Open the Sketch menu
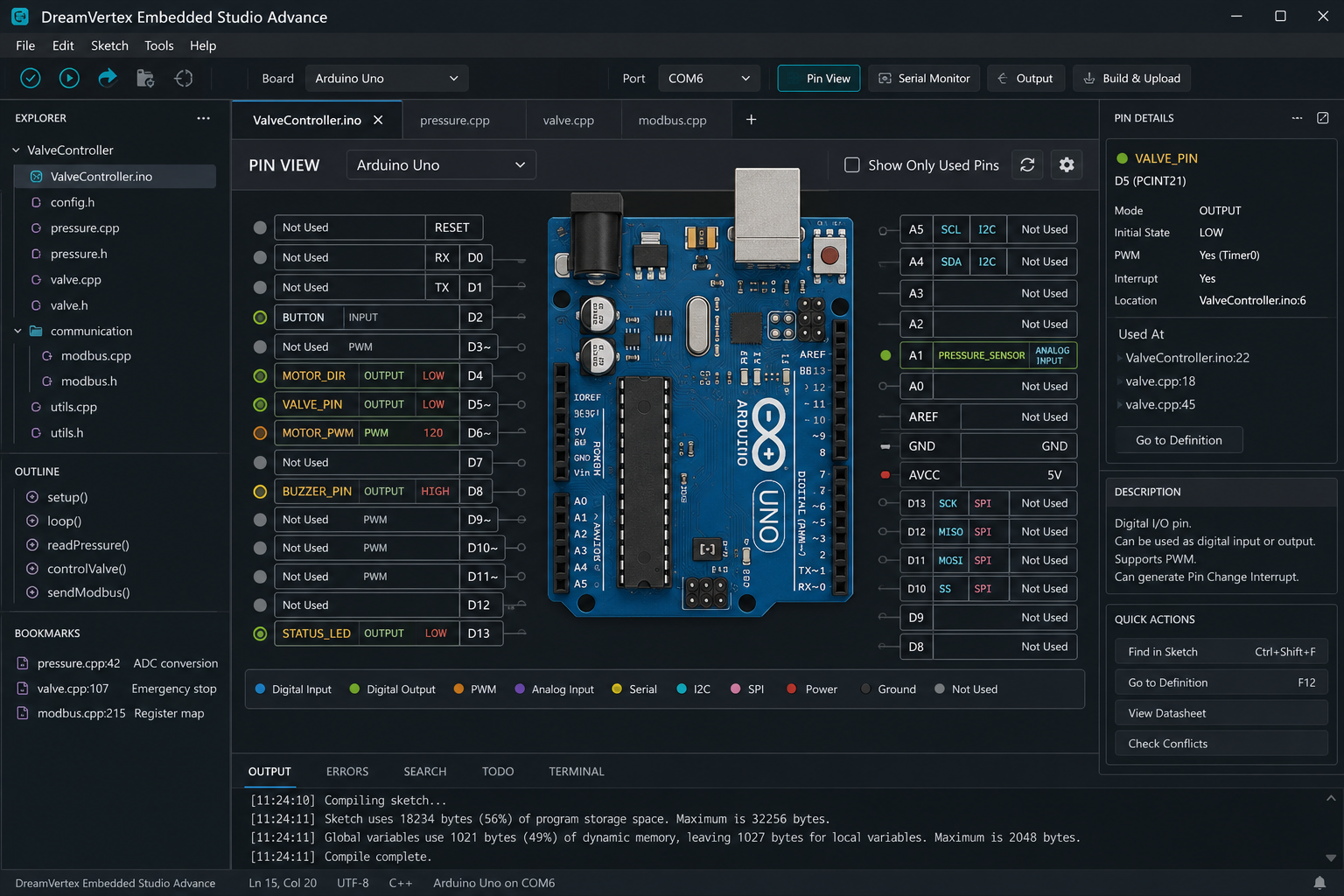The image size is (1344, 896). tap(109, 45)
